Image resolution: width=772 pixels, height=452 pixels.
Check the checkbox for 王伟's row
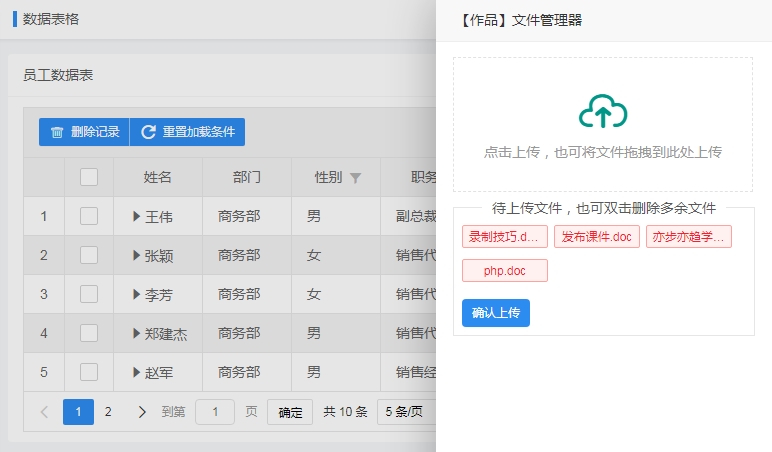89,216
